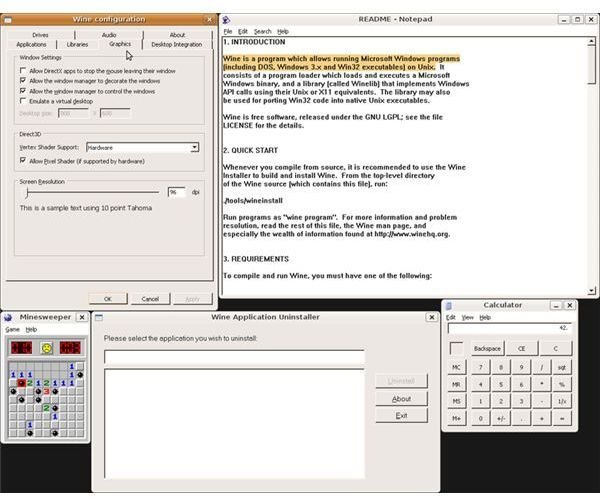600x498 pixels.
Task: Open Vertex Shader Support dropdown
Action: pos(194,147)
